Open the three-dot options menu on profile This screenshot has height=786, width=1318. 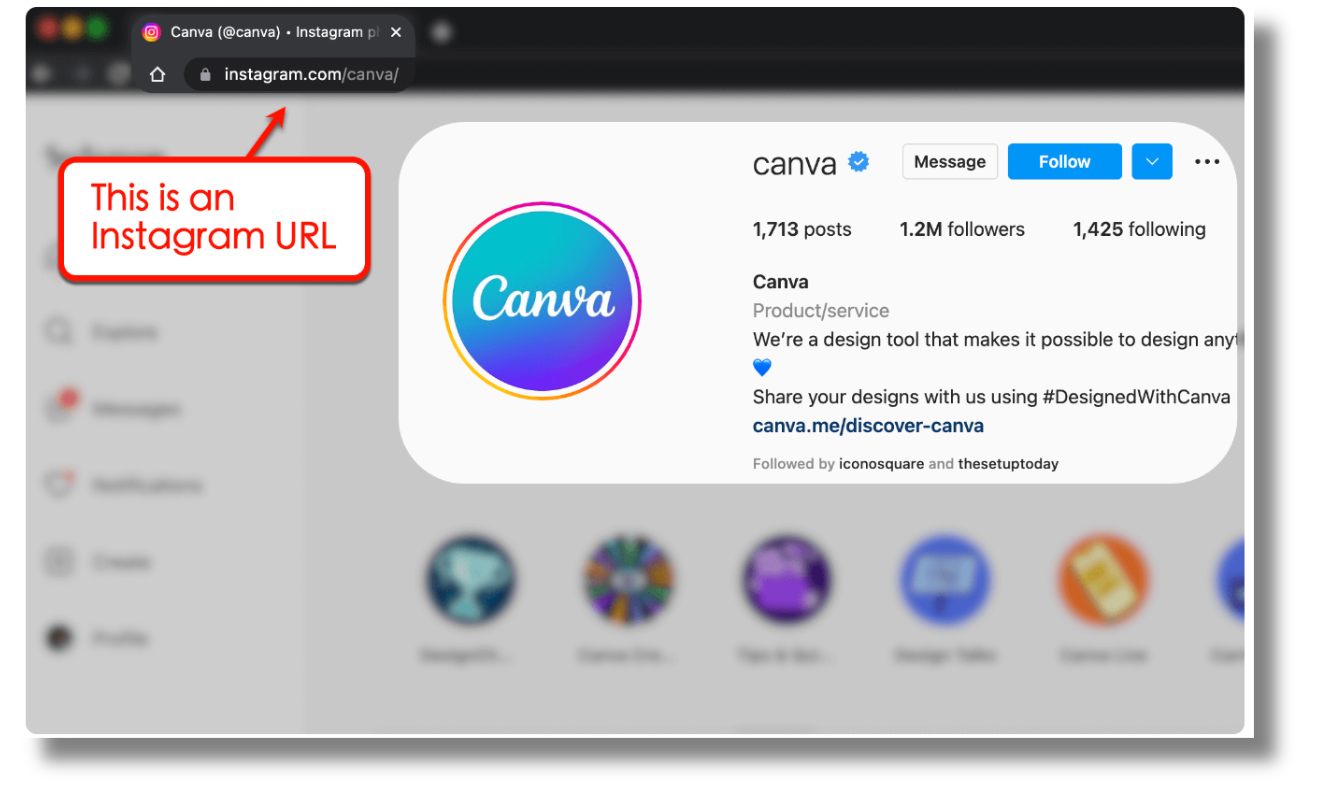(1207, 162)
